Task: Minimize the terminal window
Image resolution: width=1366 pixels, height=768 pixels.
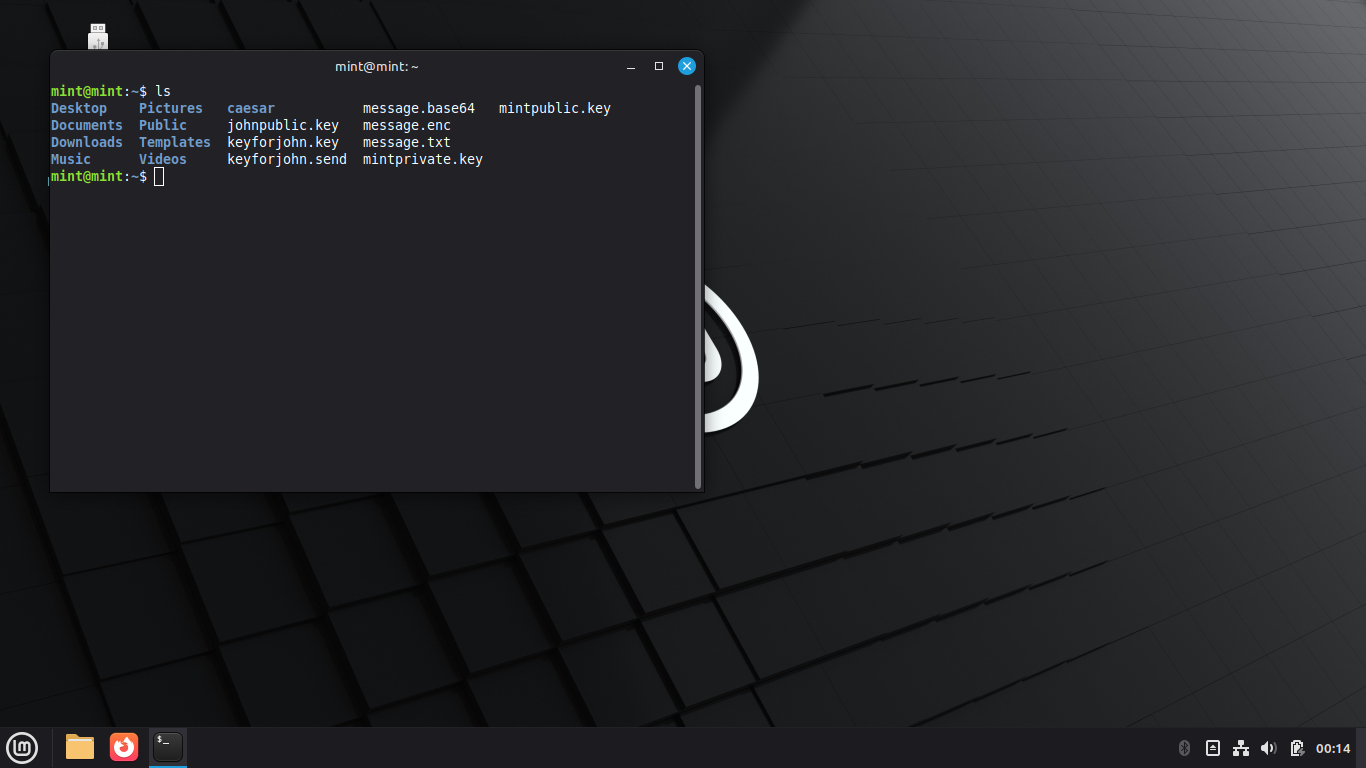Action: (631, 66)
